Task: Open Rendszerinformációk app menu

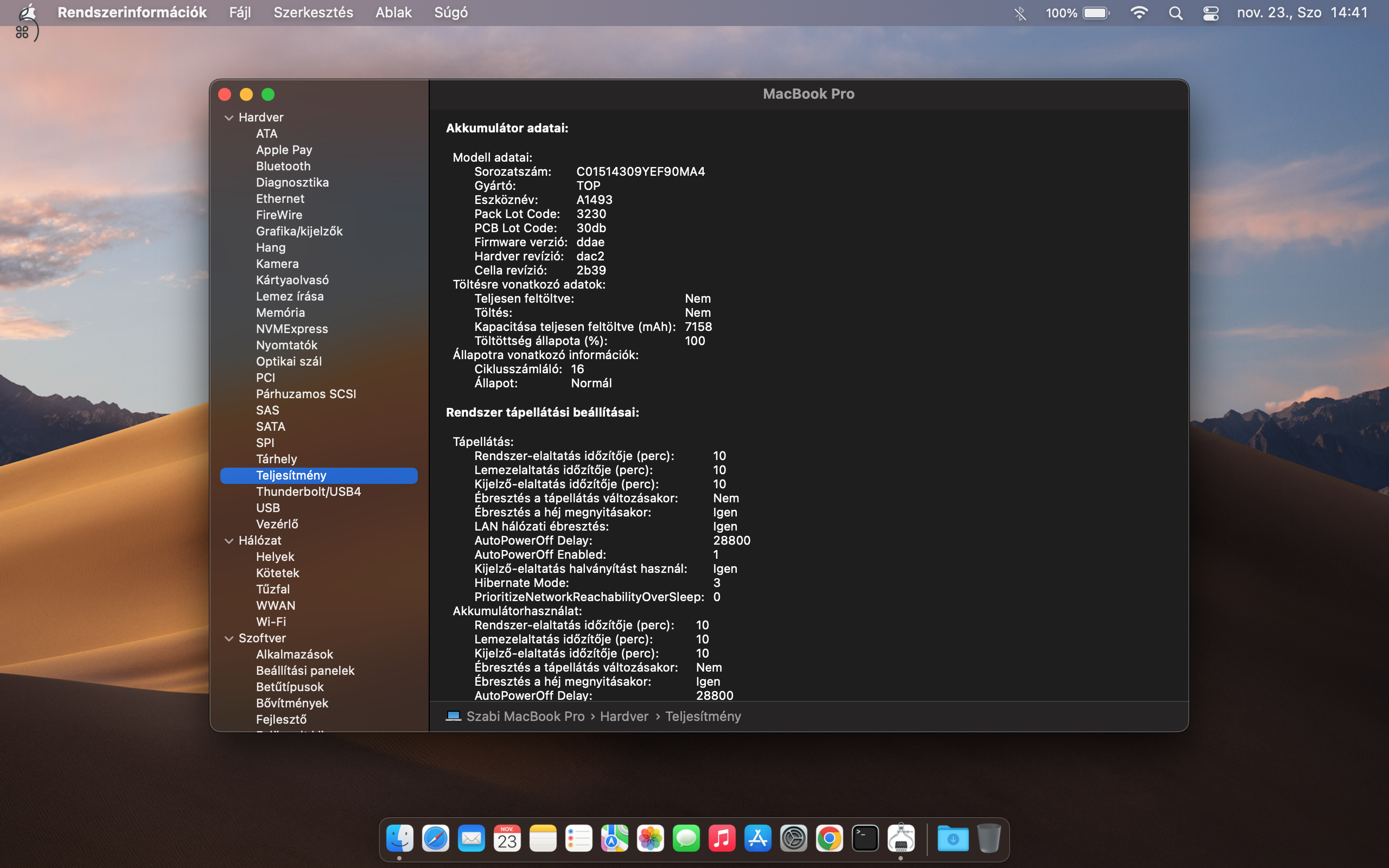Action: (x=132, y=12)
